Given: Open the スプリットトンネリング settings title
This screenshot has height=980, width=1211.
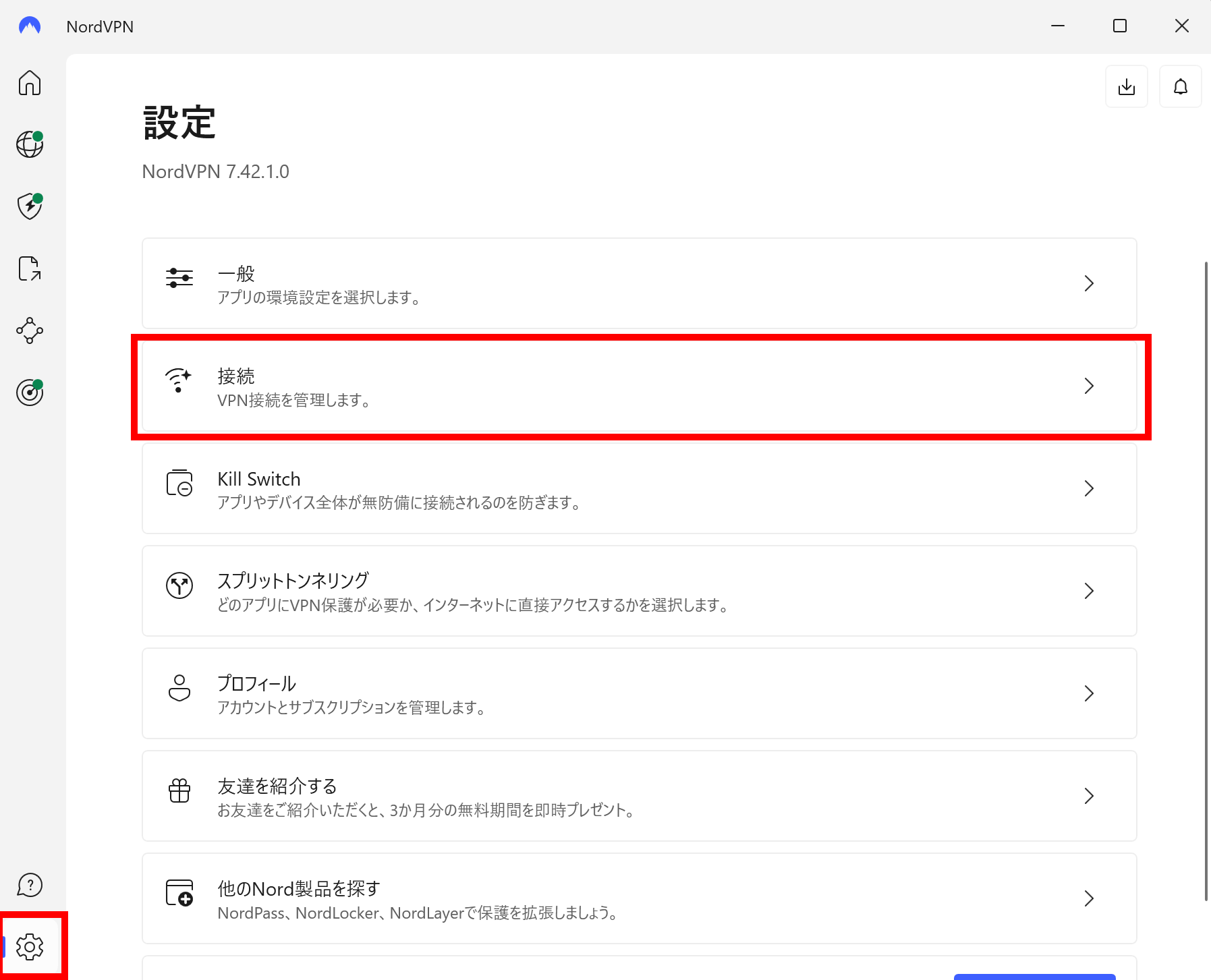Looking at the screenshot, I should 293,581.
